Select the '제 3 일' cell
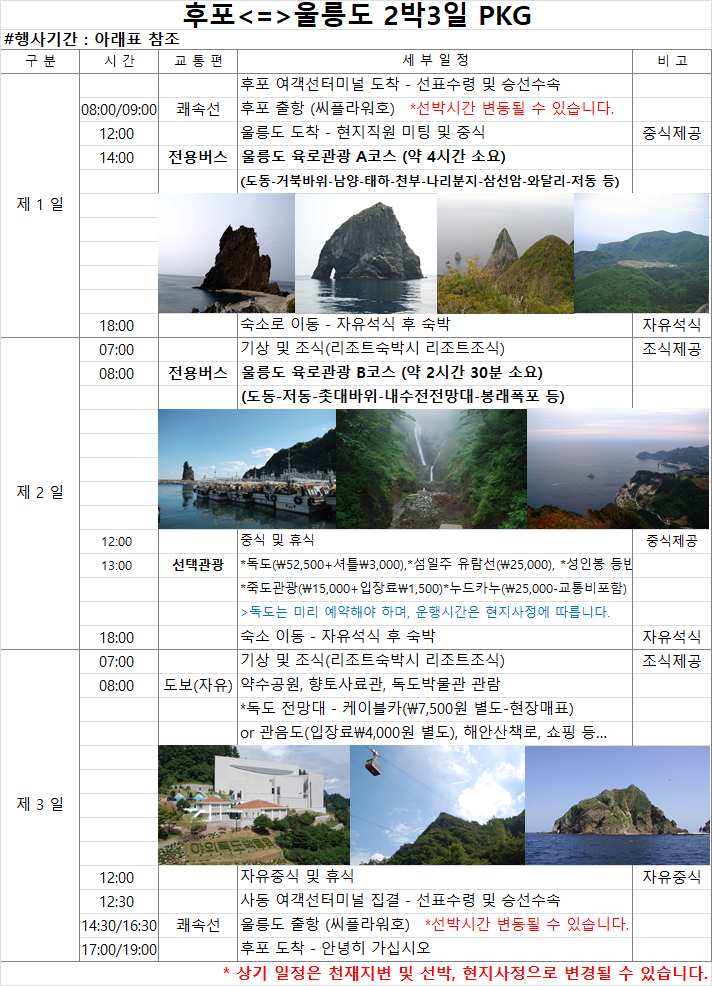Image resolution: width=712 pixels, height=986 pixels. [40, 804]
